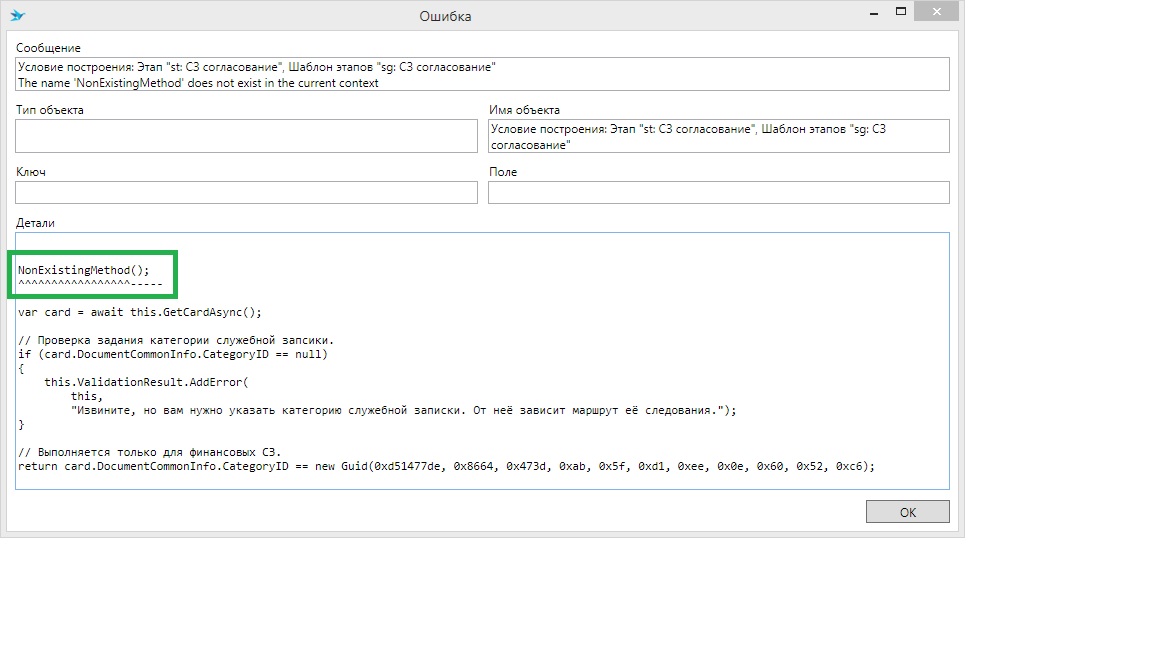Click the 'return card.DocumentCommonInfo' code line

(x=446, y=466)
